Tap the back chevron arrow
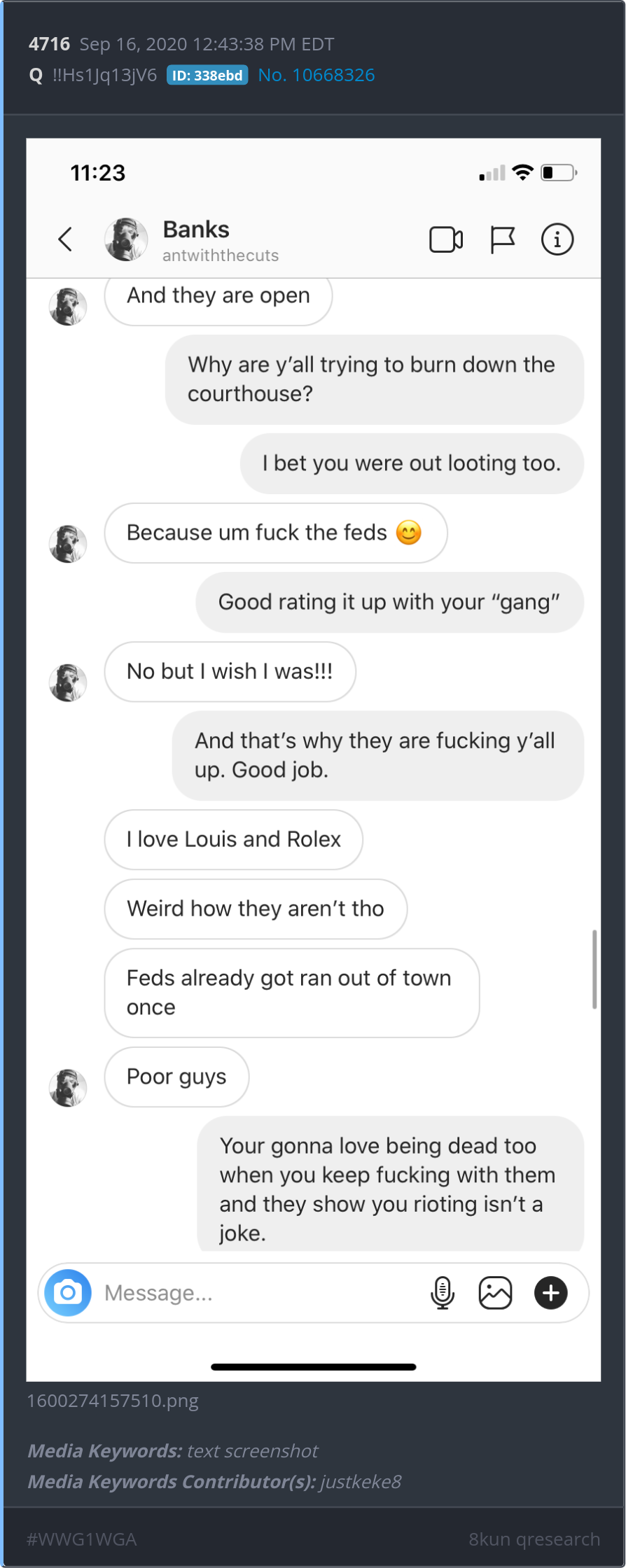Image resolution: width=626 pixels, height=1568 pixels. pyautogui.click(x=65, y=239)
